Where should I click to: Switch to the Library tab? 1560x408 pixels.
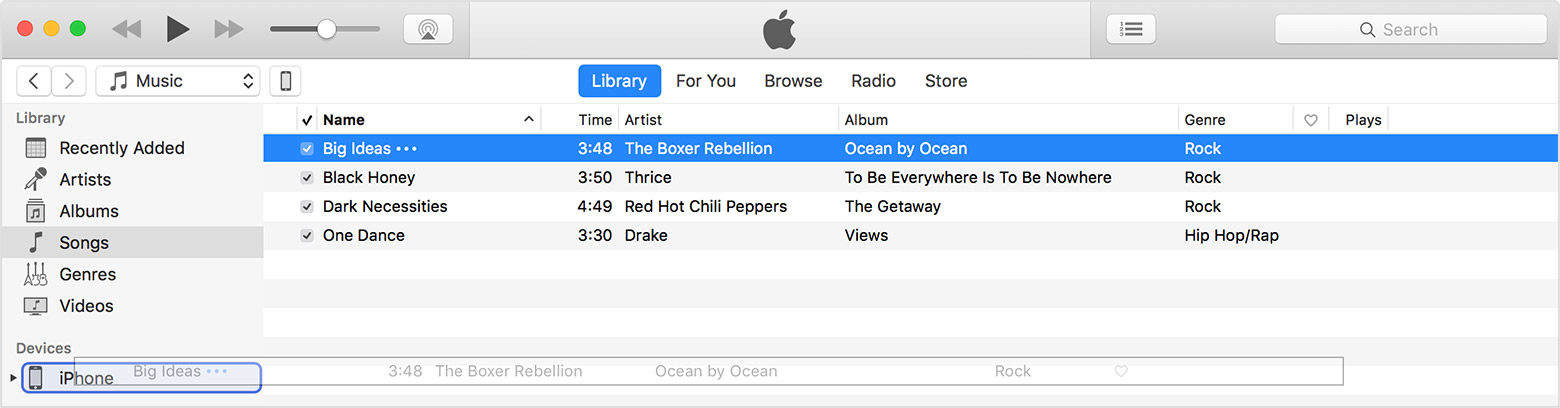coord(619,81)
